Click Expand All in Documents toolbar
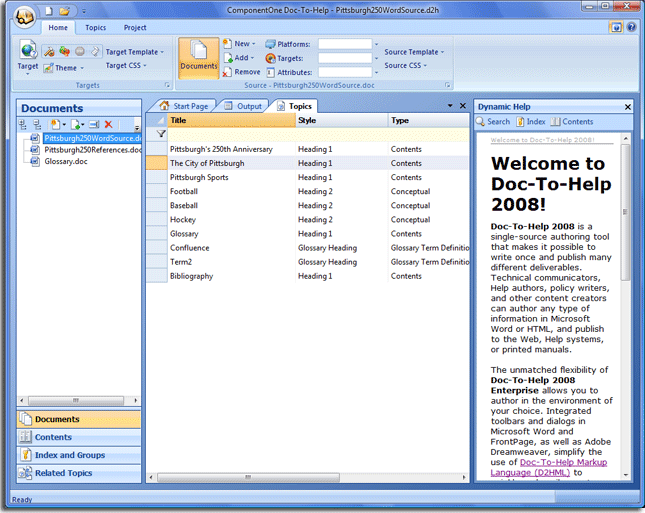The image size is (645, 513). (23, 124)
